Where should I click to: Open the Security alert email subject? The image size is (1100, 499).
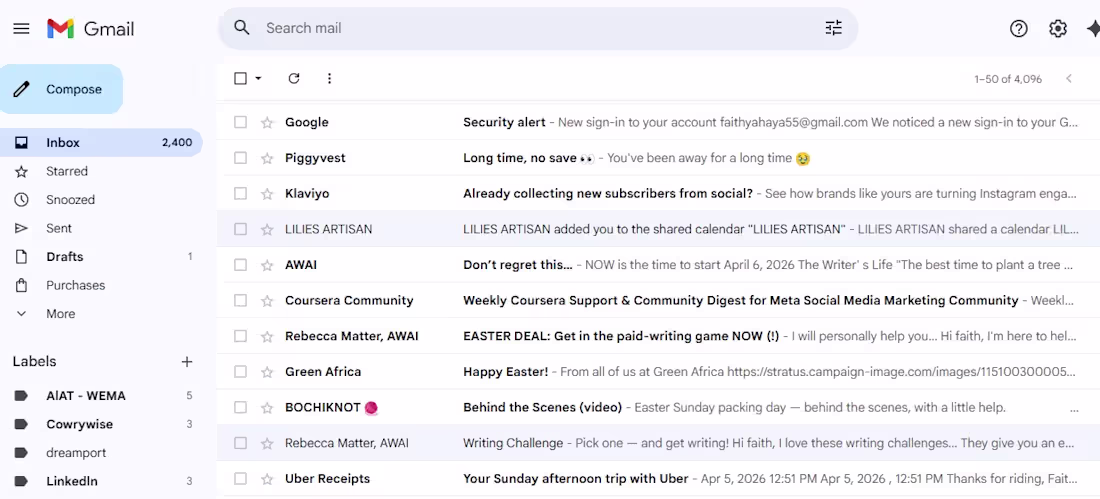(x=504, y=122)
